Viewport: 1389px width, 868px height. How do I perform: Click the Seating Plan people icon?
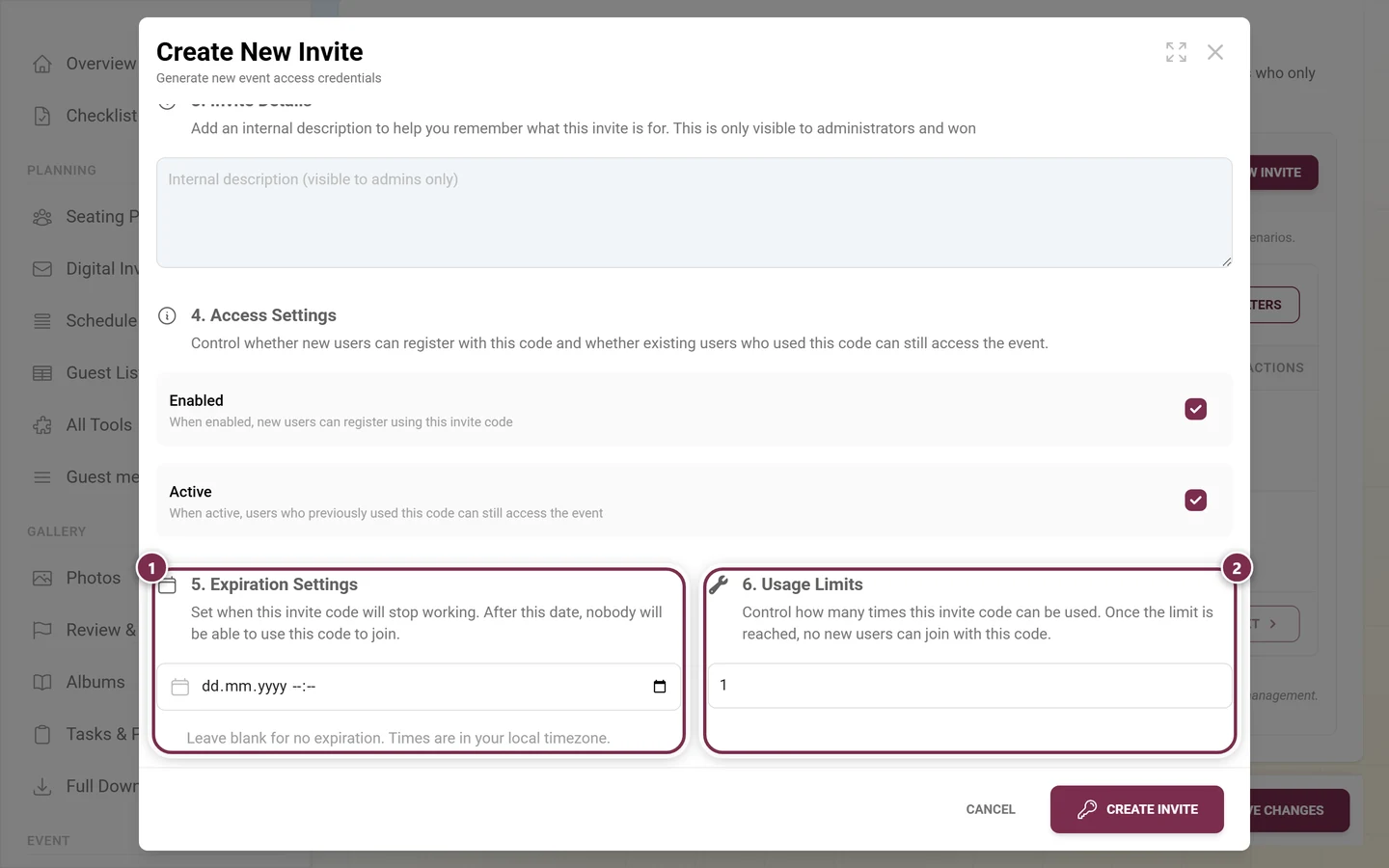coord(42,217)
